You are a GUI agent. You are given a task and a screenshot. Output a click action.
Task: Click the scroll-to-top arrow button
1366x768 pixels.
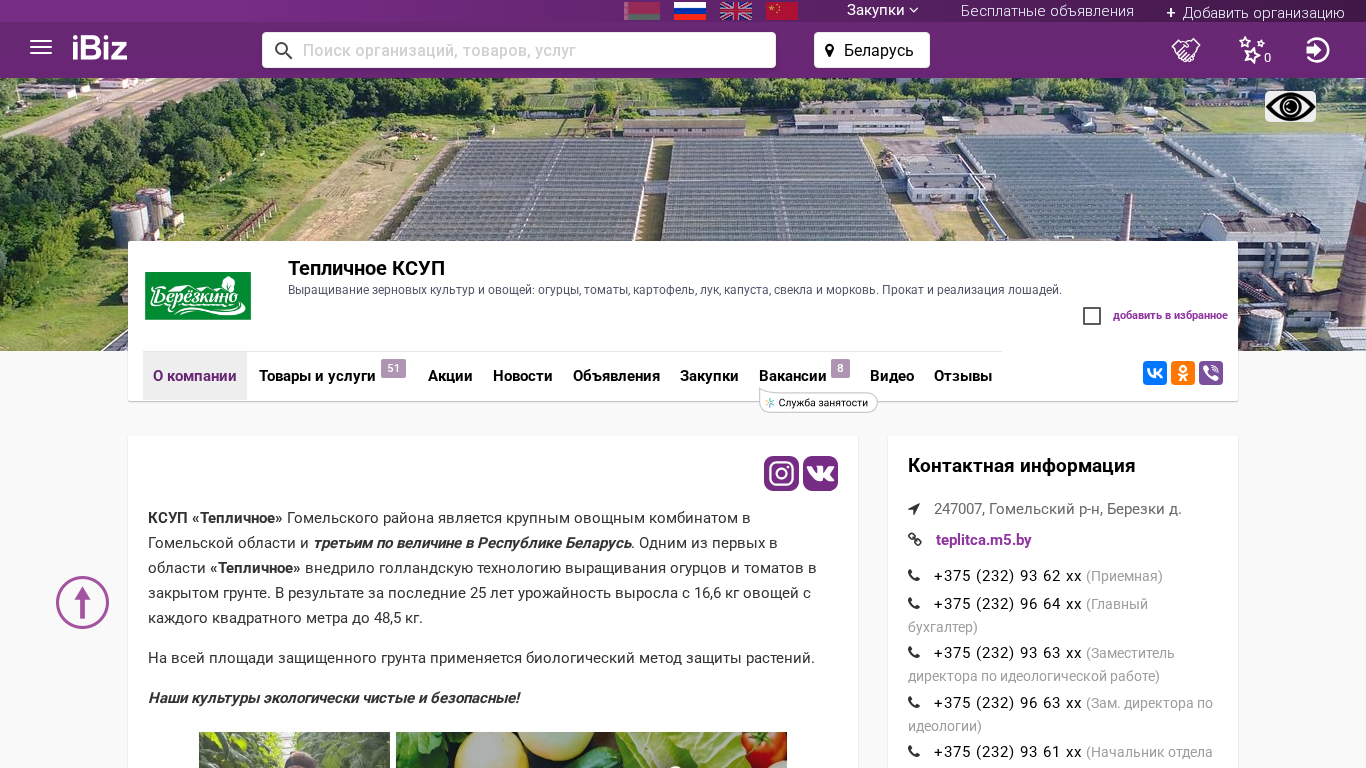(82, 602)
